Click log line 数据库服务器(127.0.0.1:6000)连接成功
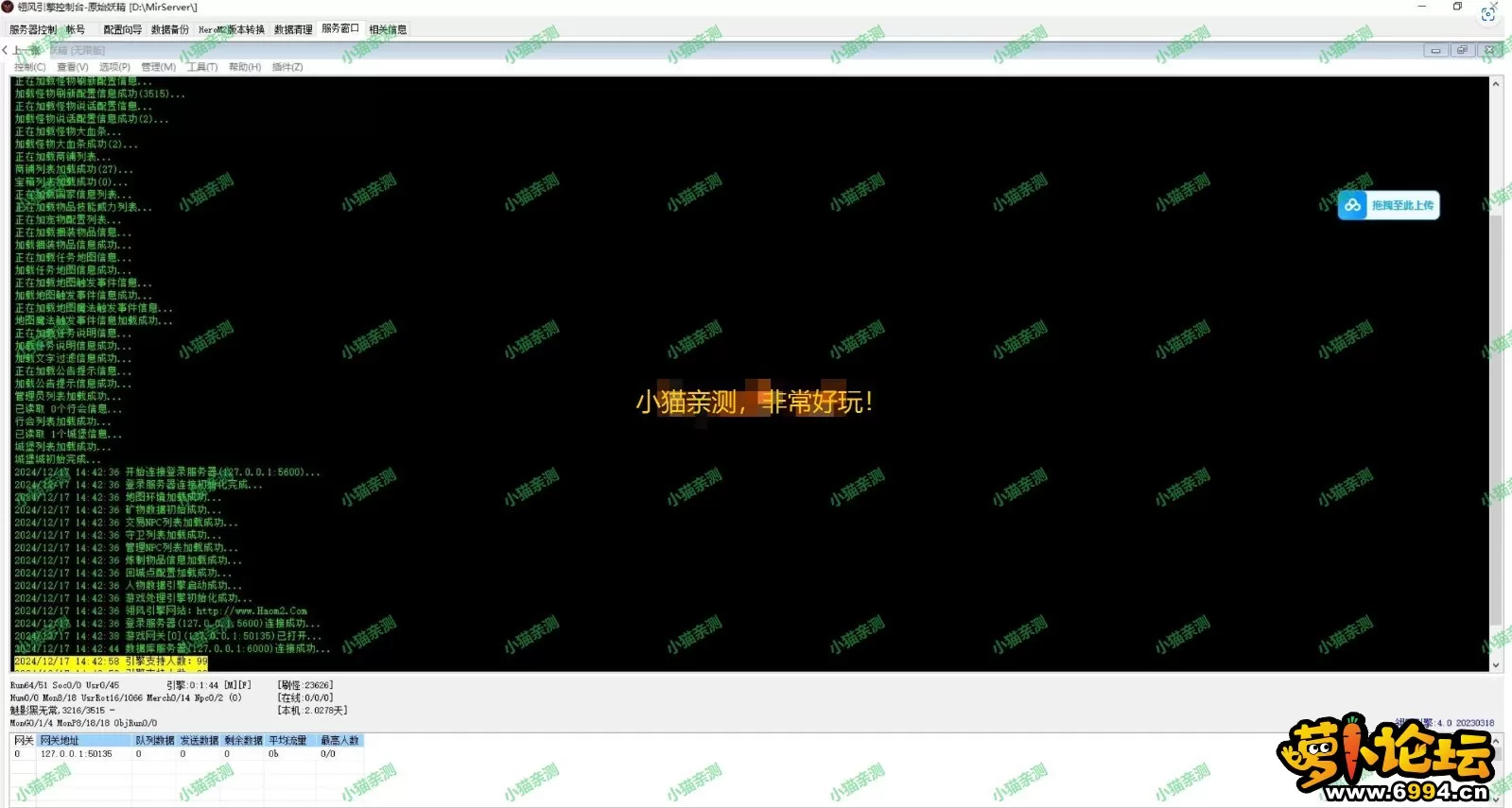The height and width of the screenshot is (808, 1512). click(172, 648)
